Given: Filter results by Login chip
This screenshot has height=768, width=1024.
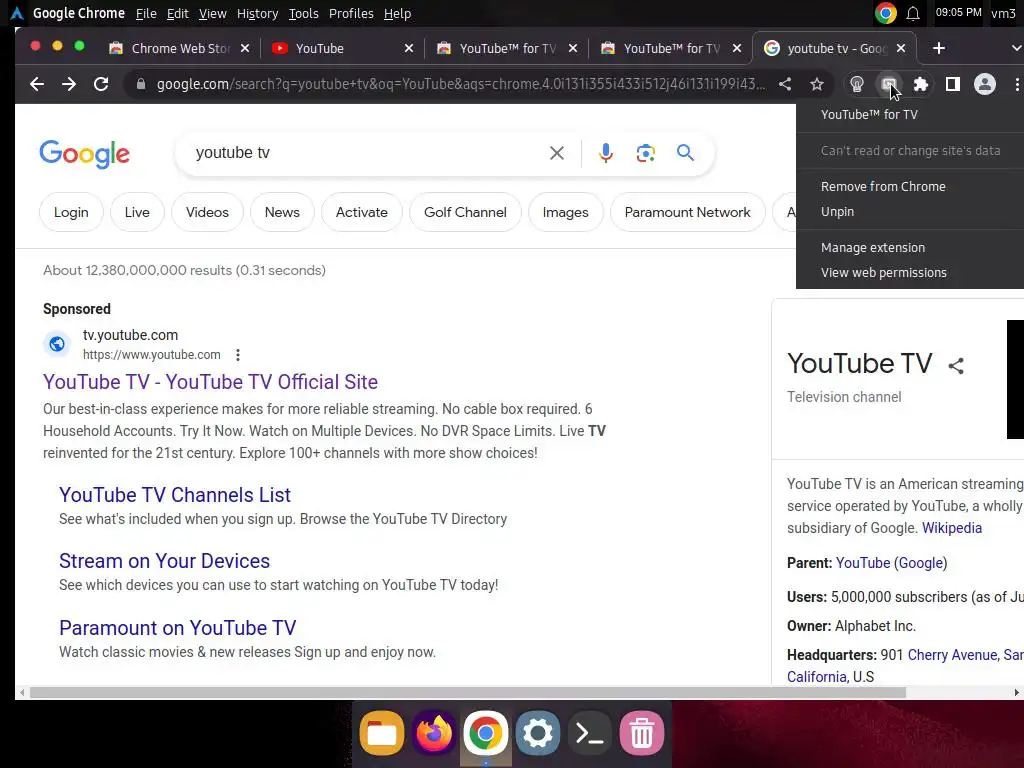Looking at the screenshot, I should click(x=71, y=212).
